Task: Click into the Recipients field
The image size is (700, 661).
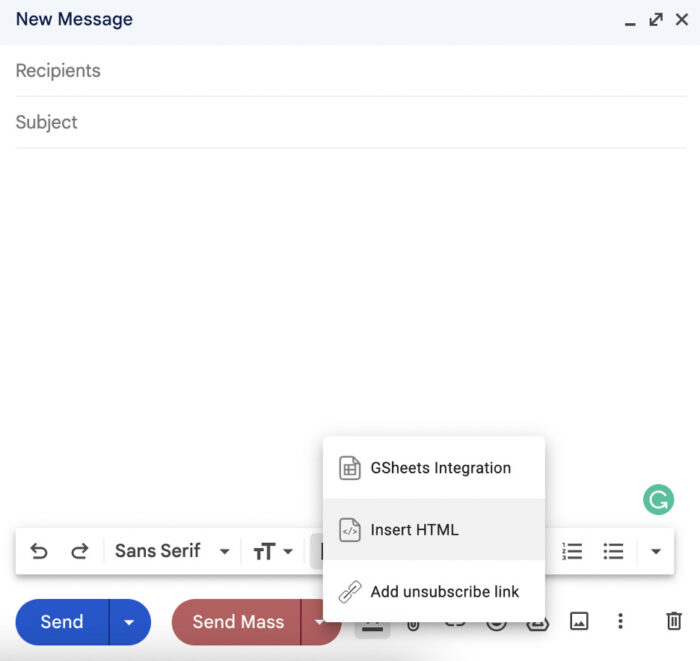Action: coord(350,71)
